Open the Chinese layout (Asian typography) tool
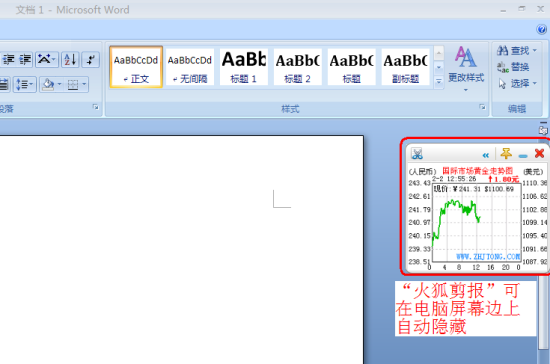The width and height of the screenshot is (550, 364). pos(44,59)
